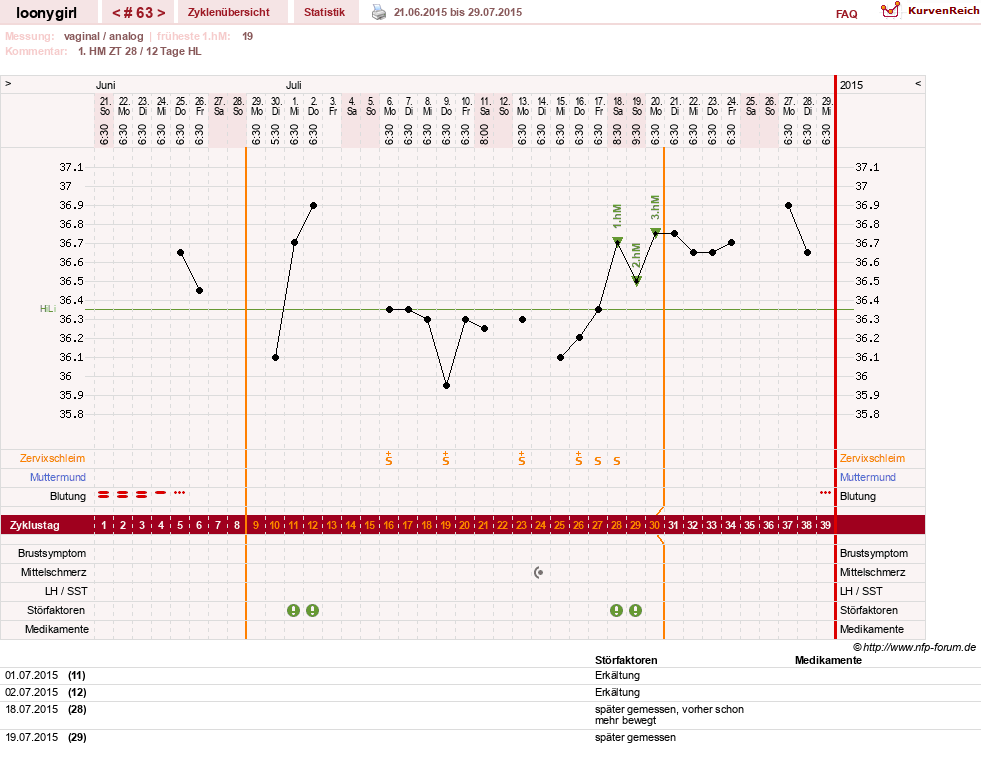Click the Störfaktoren warning icon on cycle day 12
Screen dimensions: 981x773
(x=312, y=610)
